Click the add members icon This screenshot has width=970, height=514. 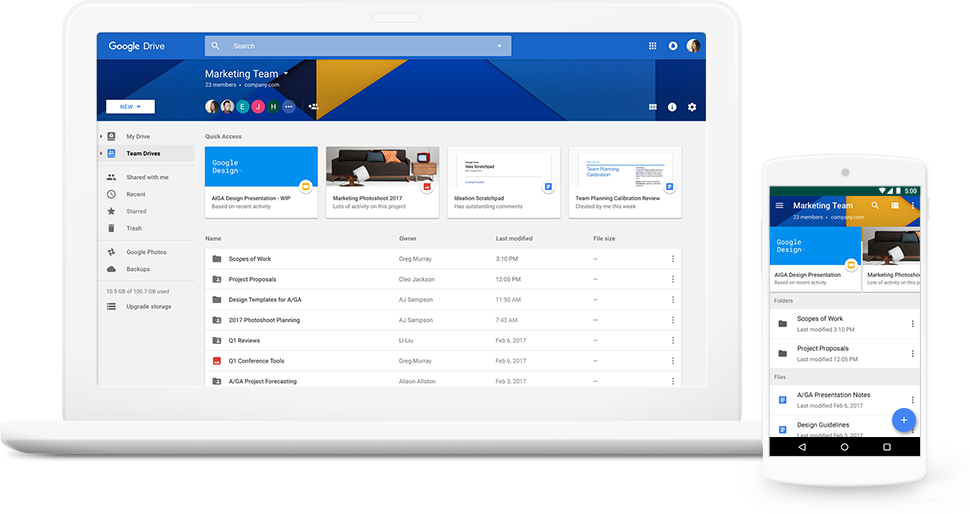[314, 106]
